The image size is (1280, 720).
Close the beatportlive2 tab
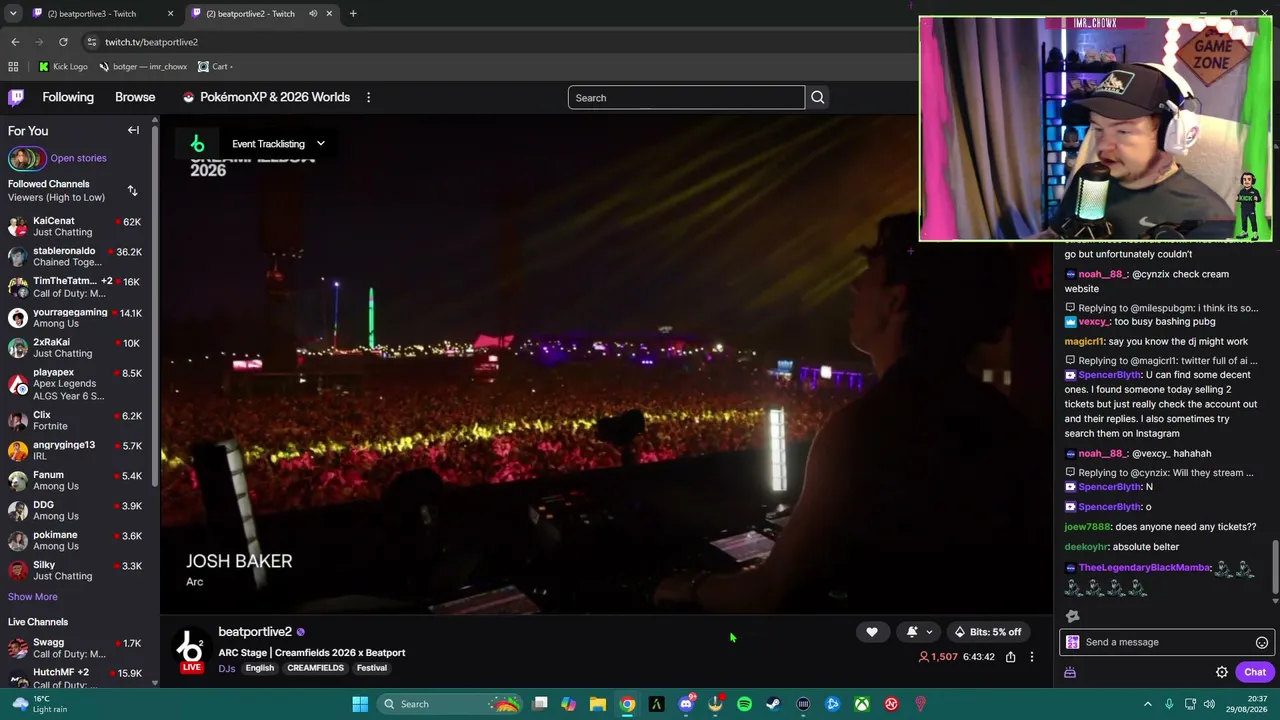click(329, 14)
